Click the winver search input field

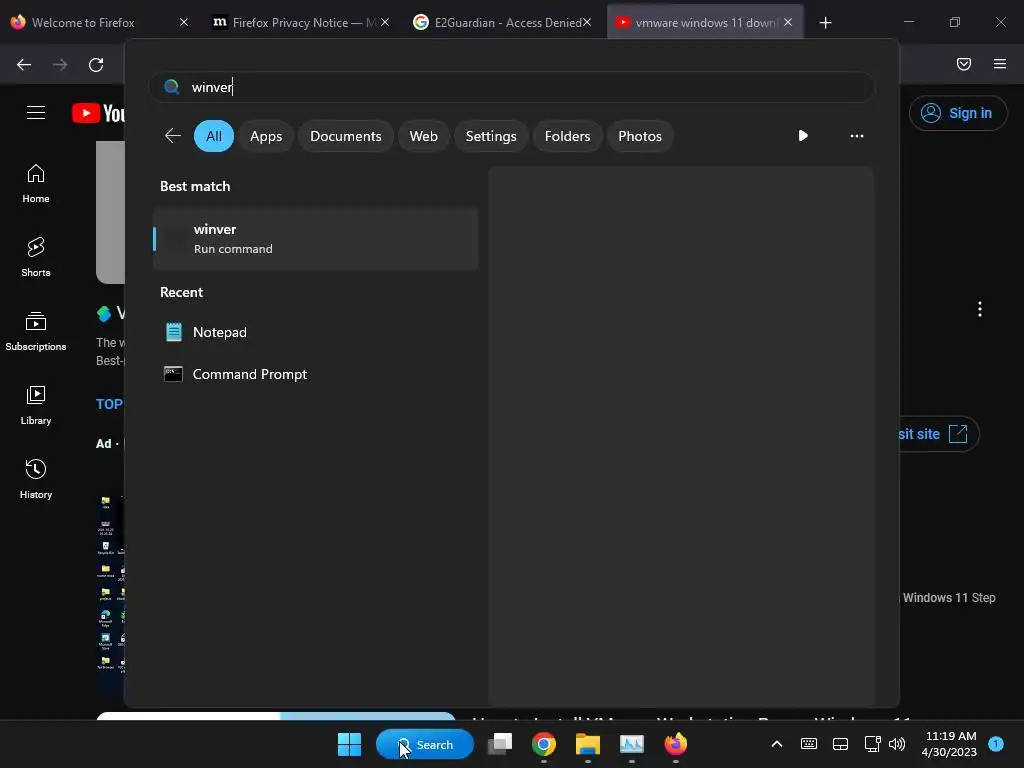click(511, 87)
